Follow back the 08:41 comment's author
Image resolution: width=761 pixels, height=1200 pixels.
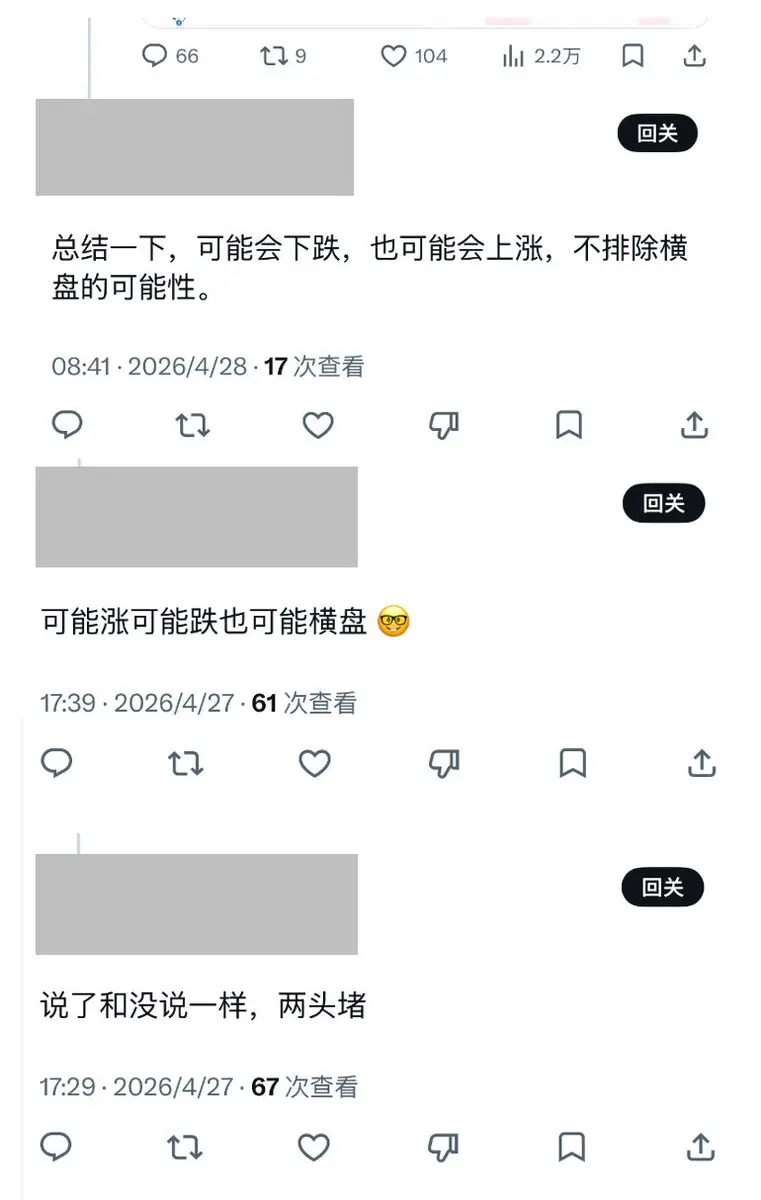point(657,134)
